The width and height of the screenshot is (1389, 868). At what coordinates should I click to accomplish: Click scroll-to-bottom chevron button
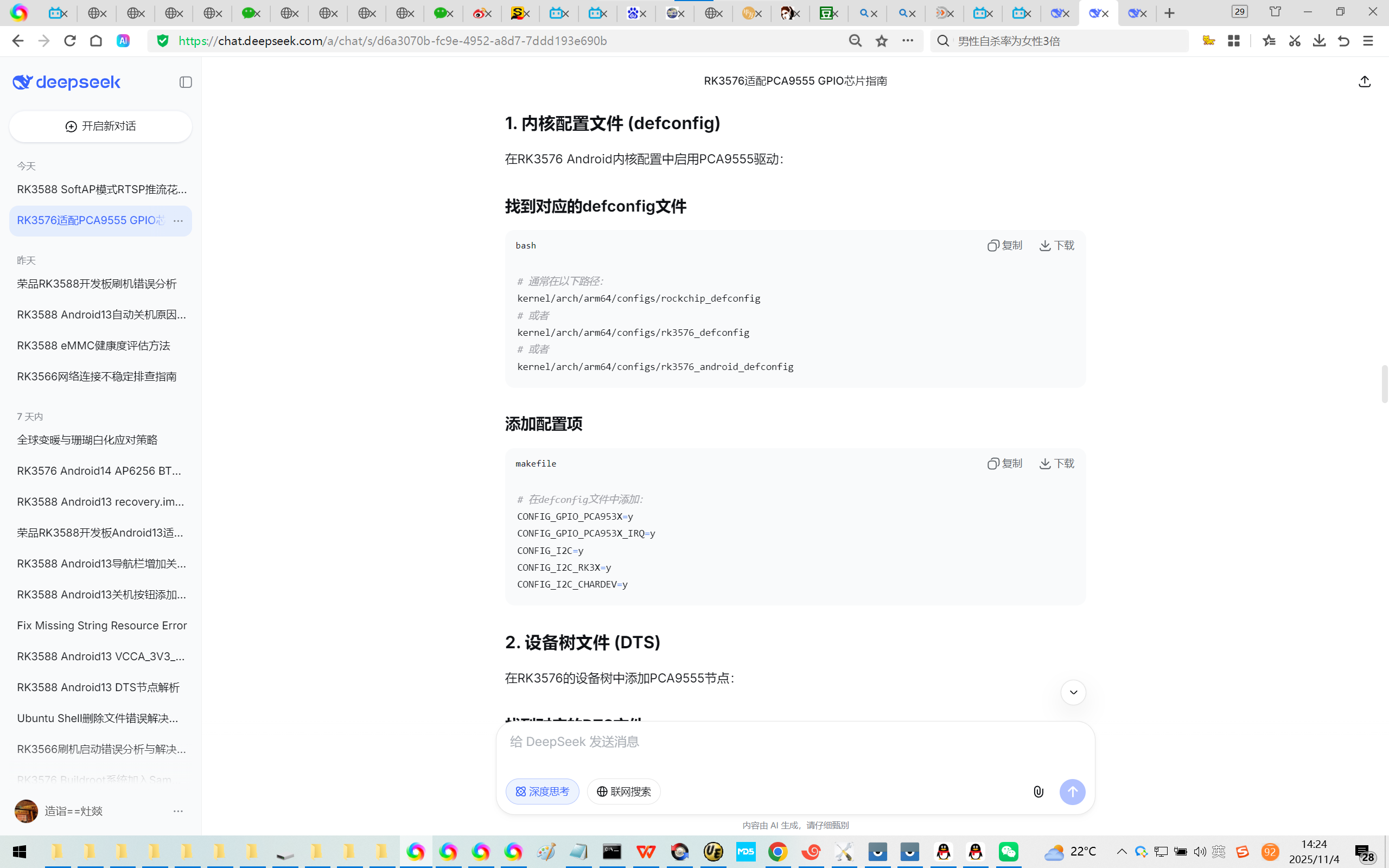pos(1073,692)
